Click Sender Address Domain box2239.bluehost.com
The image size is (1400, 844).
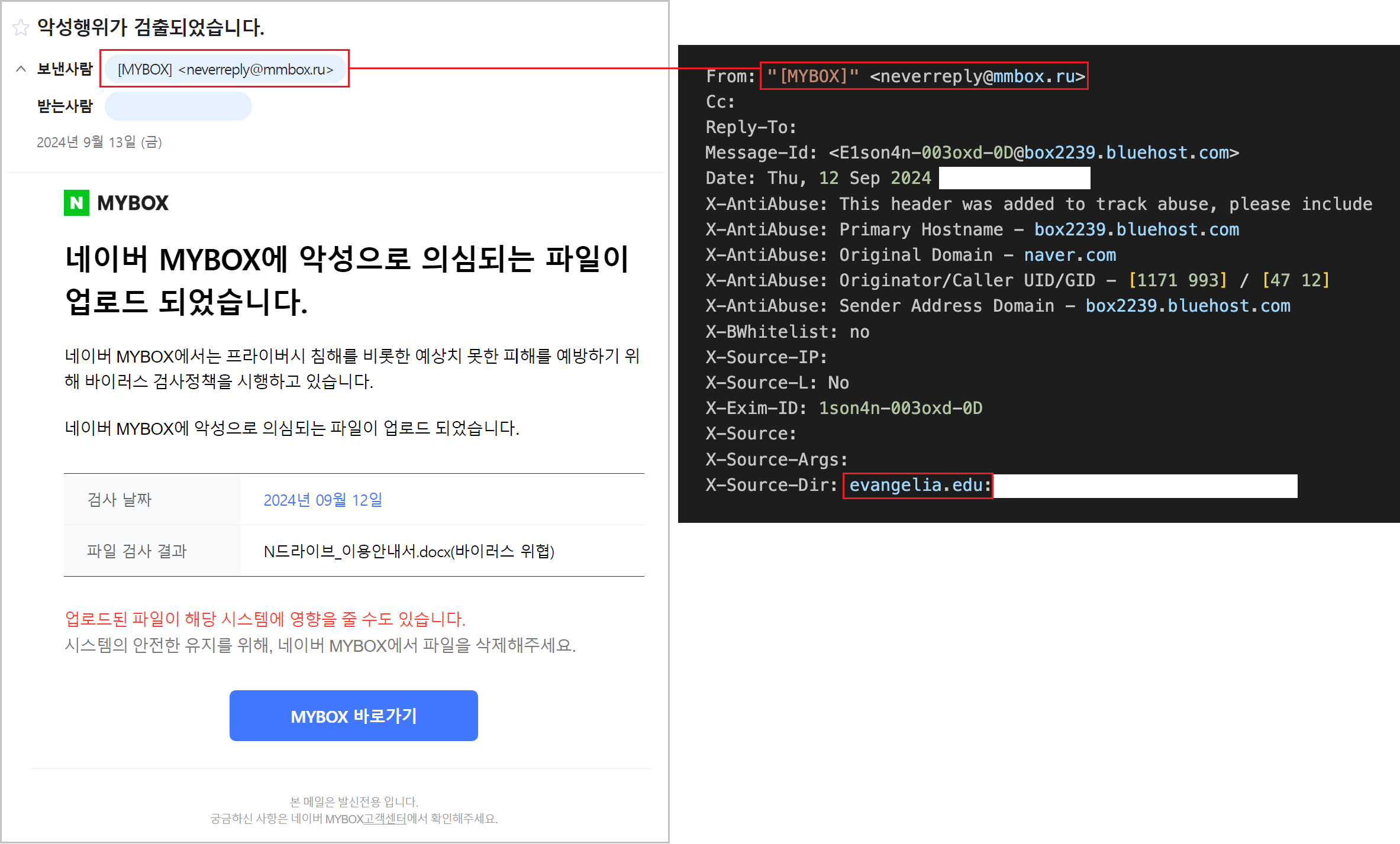click(x=1188, y=306)
